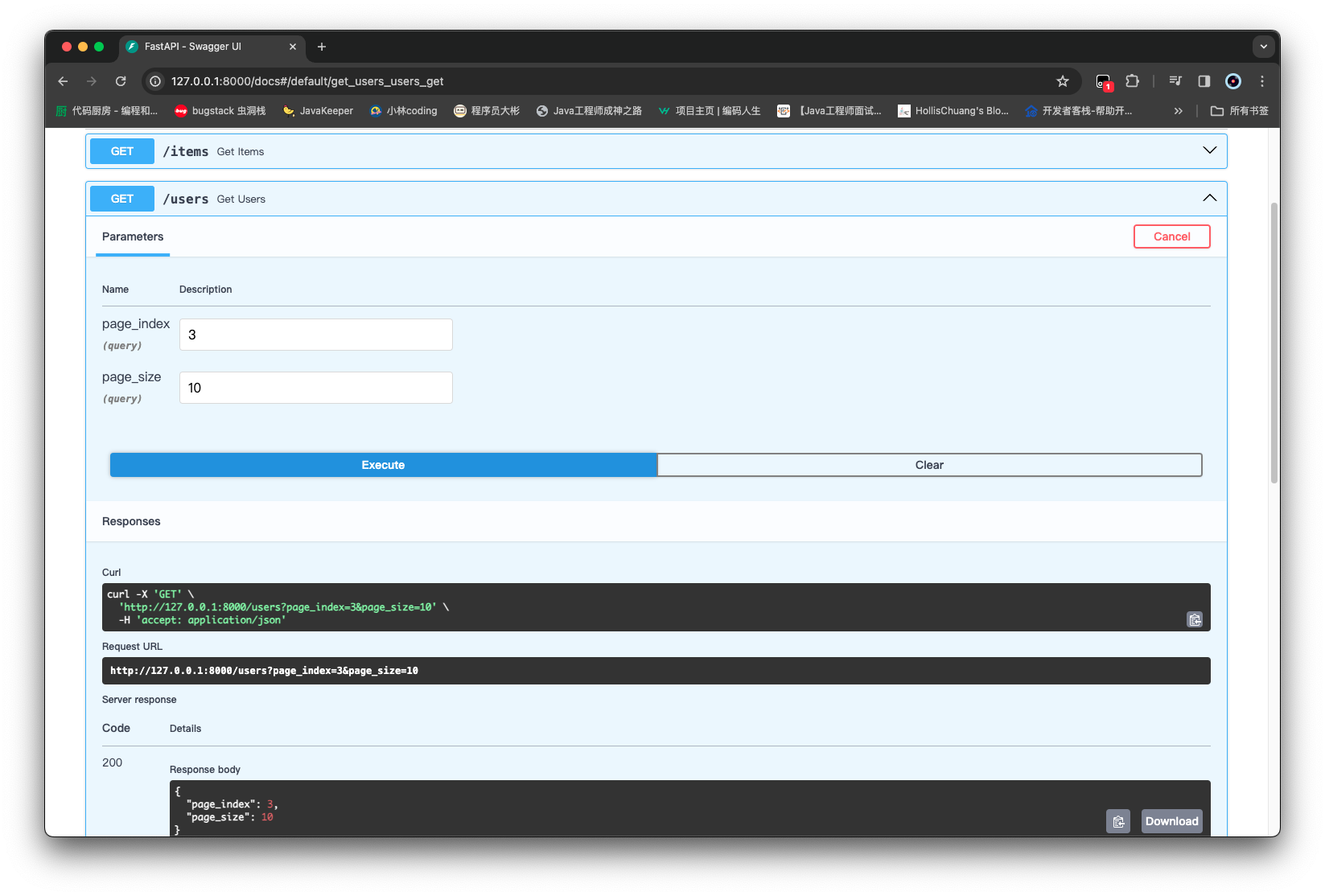This screenshot has height=896, width=1325.
Task: Bookmark this page with the star icon
Action: pyautogui.click(x=1063, y=81)
